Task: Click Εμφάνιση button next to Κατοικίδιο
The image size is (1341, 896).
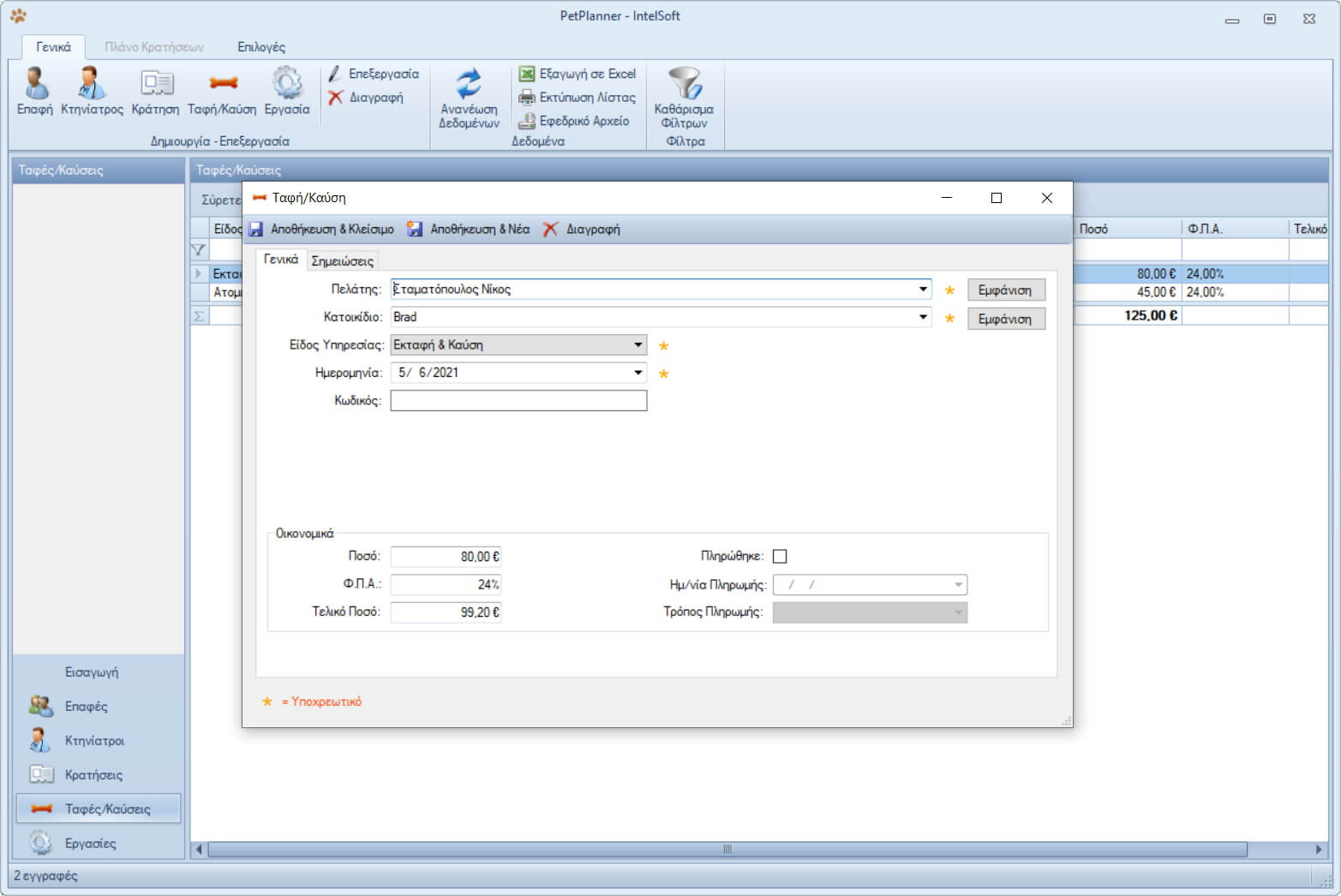Action: point(1005,319)
